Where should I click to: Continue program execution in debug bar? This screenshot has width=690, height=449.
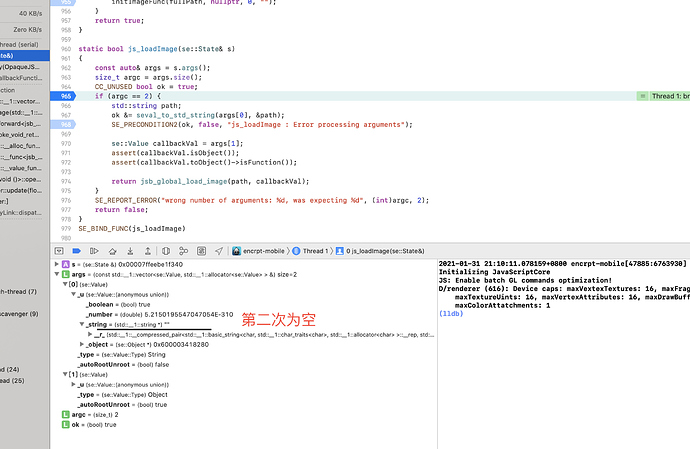(94, 251)
